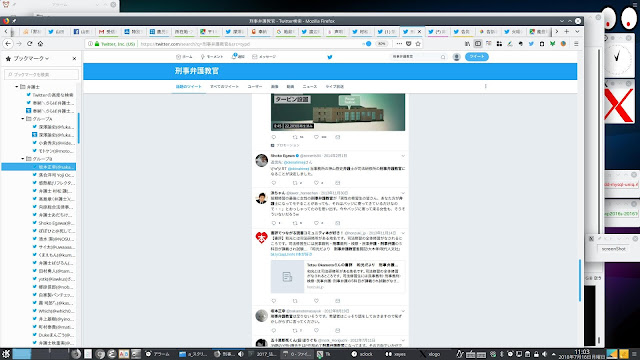This screenshot has height=360, width=640.
Task: Collapse the 弁護士 bookmark folder
Action: tap(17, 87)
